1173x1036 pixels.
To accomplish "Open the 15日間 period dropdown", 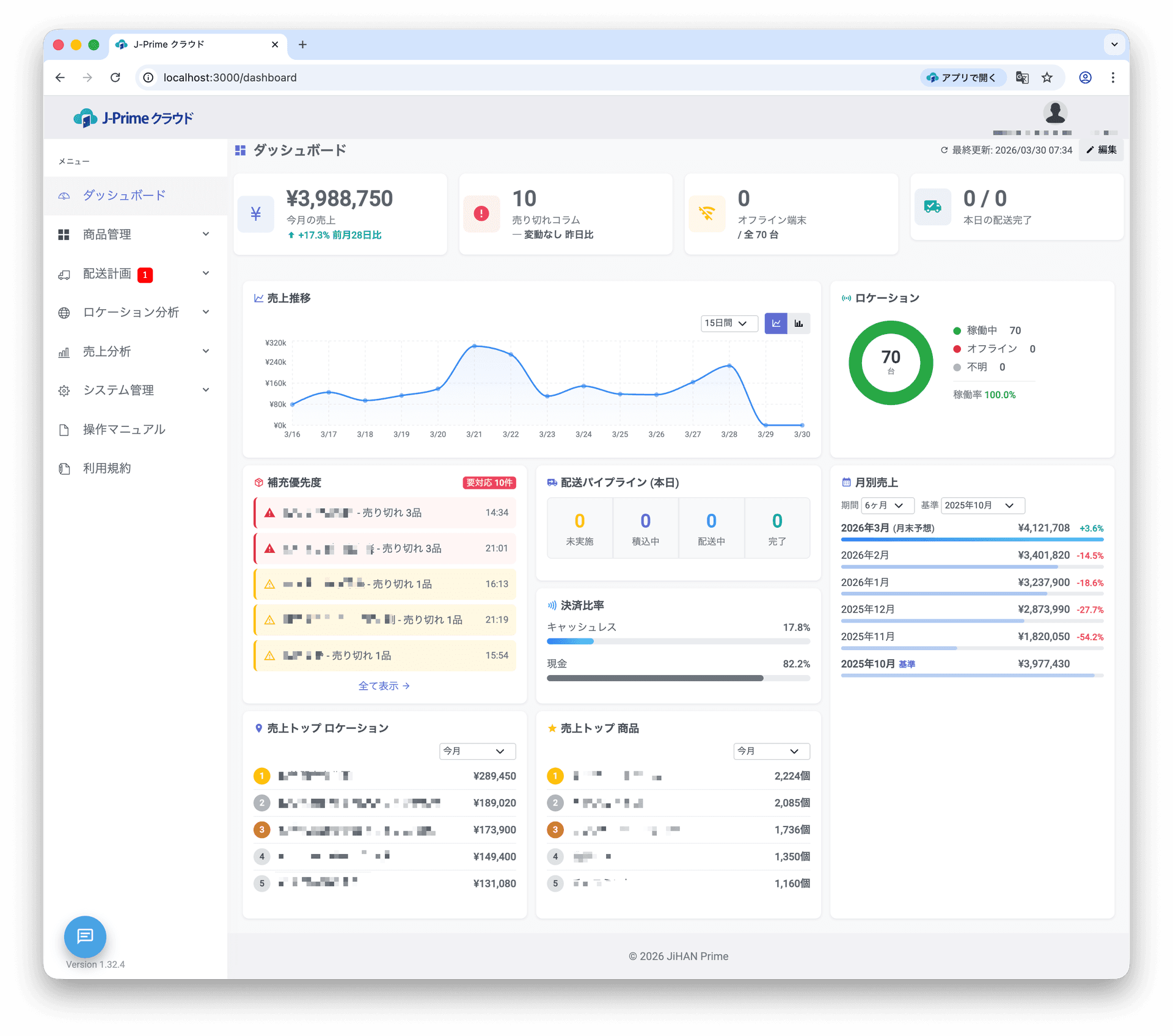I will tap(729, 323).
